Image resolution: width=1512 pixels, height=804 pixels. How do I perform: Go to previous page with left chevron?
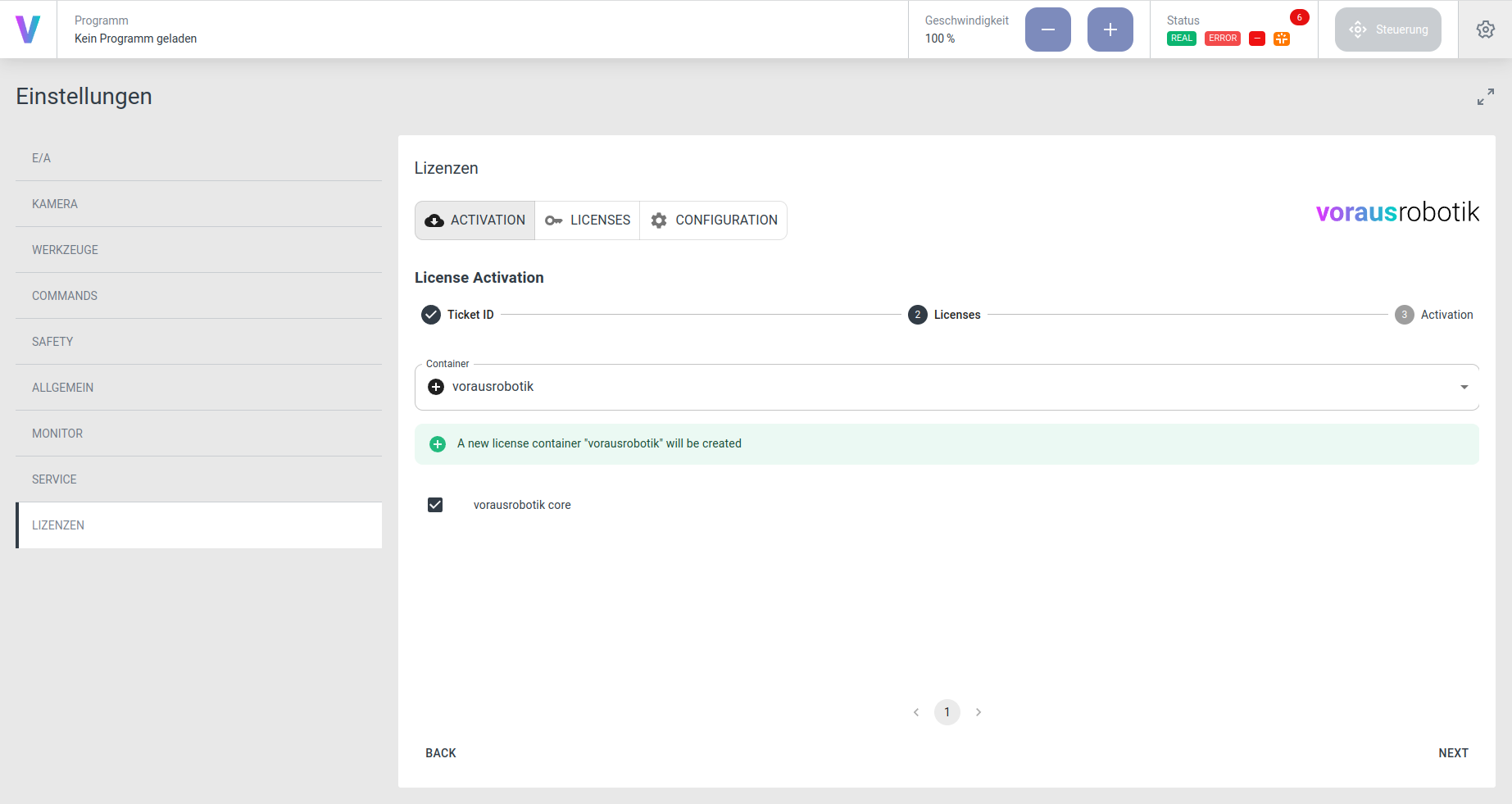[x=916, y=712]
